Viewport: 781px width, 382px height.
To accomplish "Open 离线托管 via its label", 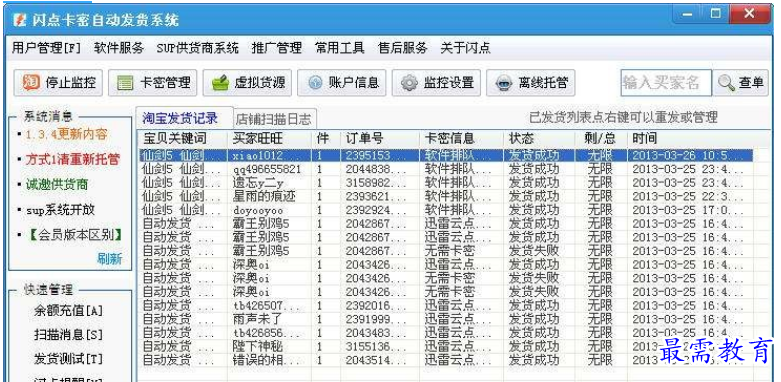I will [543, 83].
